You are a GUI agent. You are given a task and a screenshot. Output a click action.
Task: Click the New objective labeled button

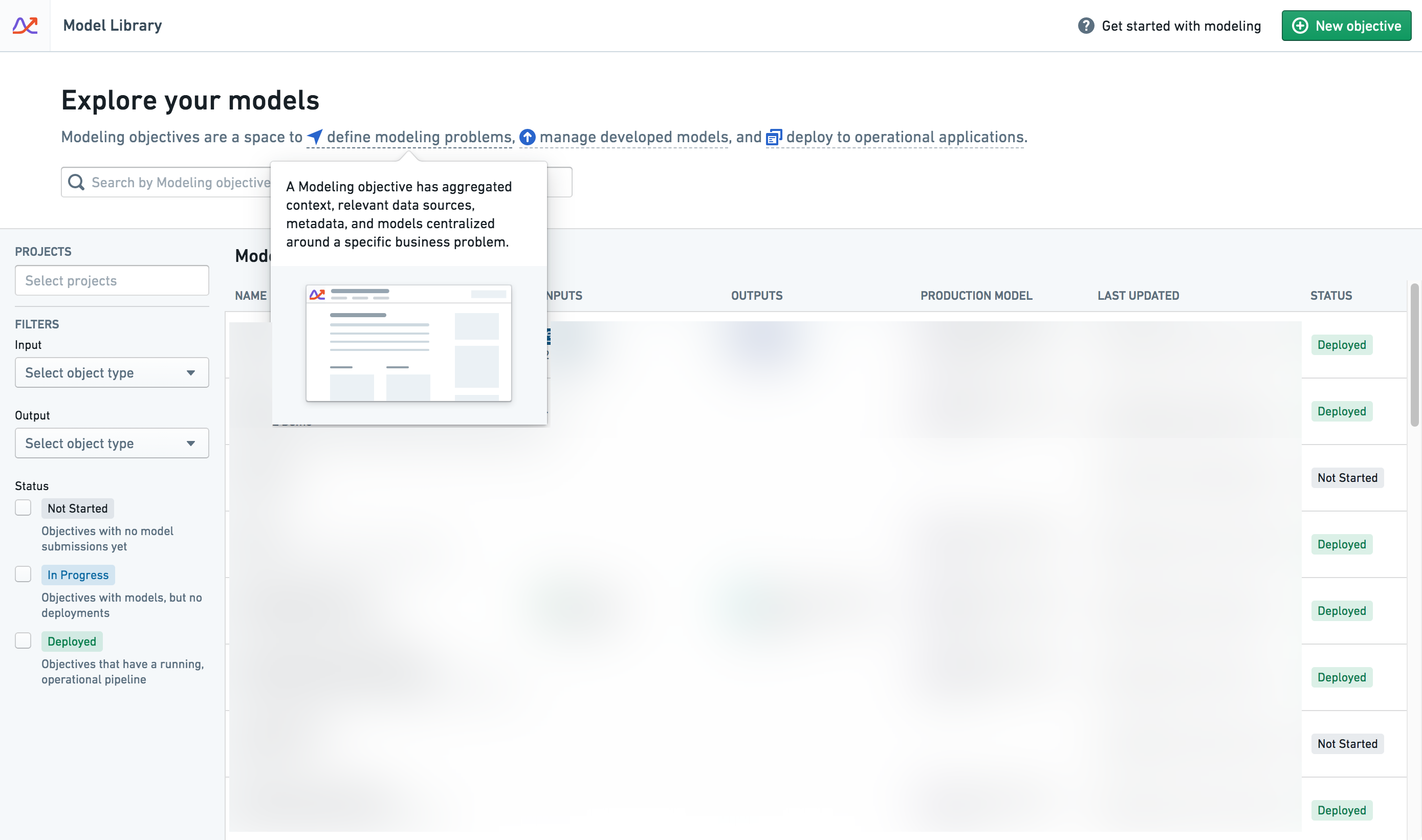[1346, 25]
